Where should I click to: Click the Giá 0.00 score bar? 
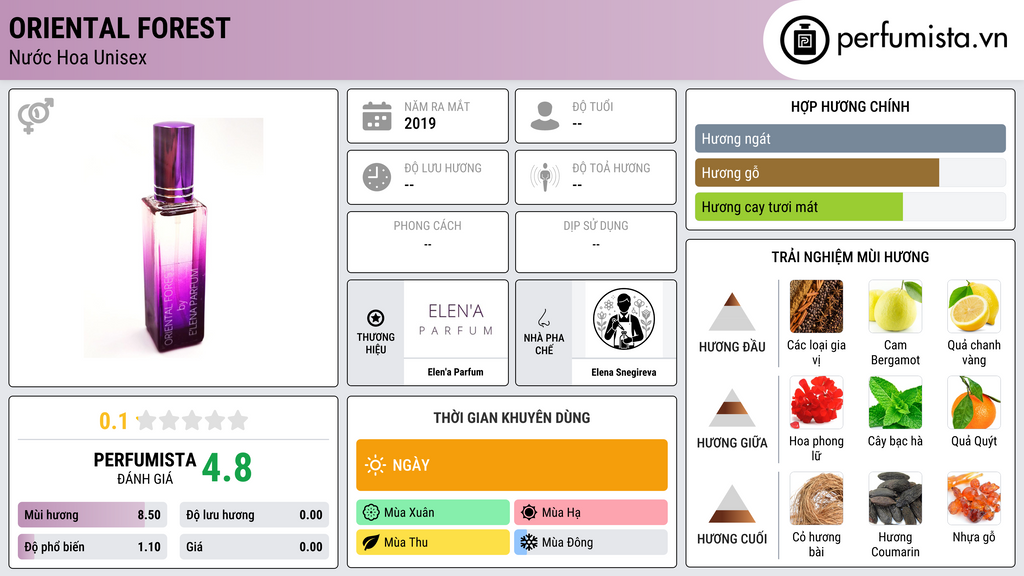click(254, 547)
